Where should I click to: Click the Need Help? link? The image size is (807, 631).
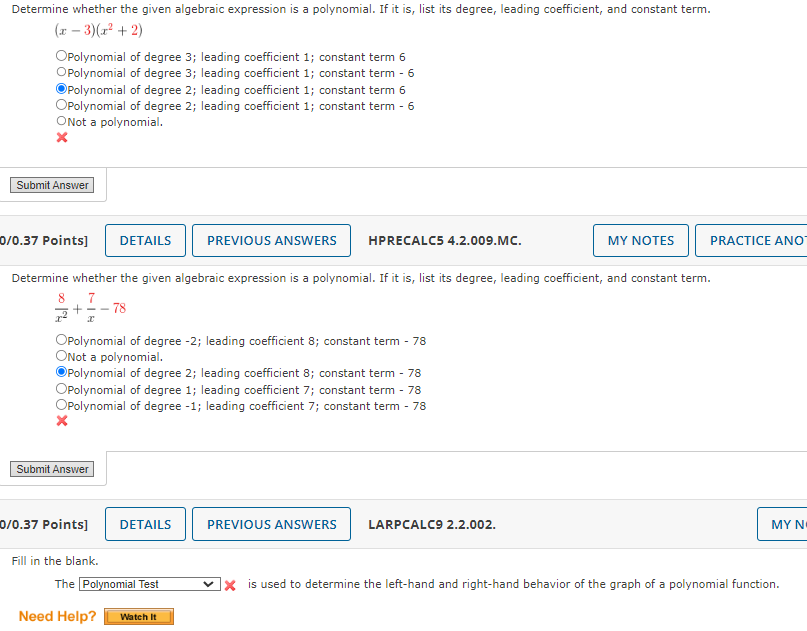click(x=57, y=616)
